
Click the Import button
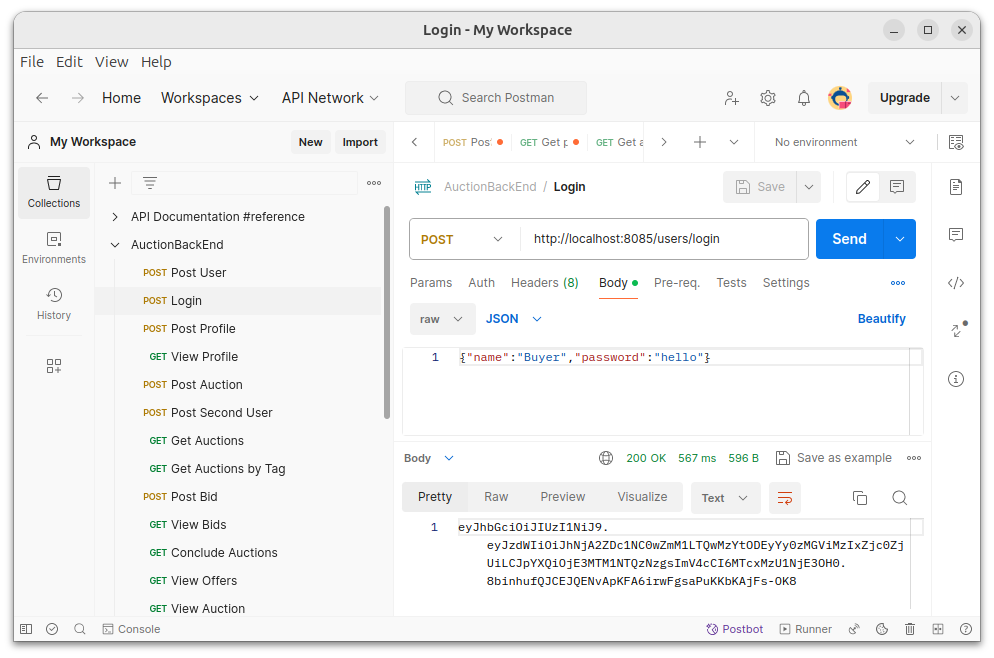[x=360, y=142]
